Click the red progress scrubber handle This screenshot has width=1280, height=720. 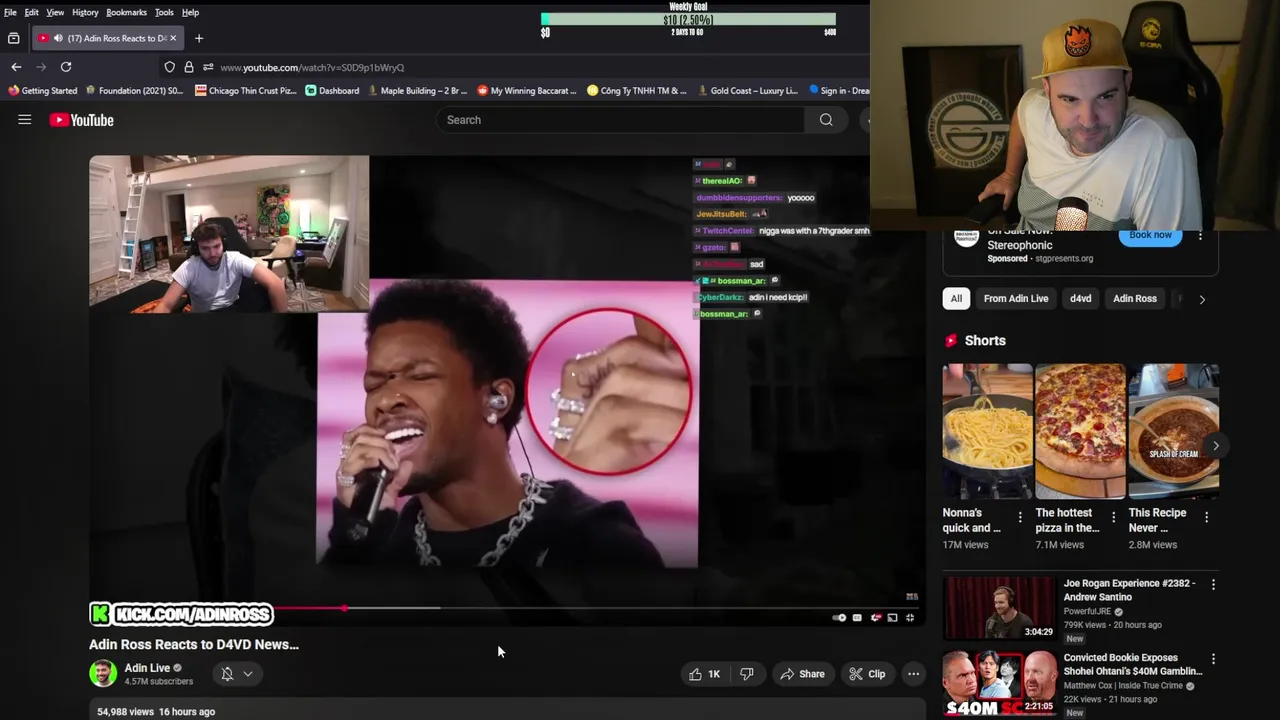[x=344, y=608]
